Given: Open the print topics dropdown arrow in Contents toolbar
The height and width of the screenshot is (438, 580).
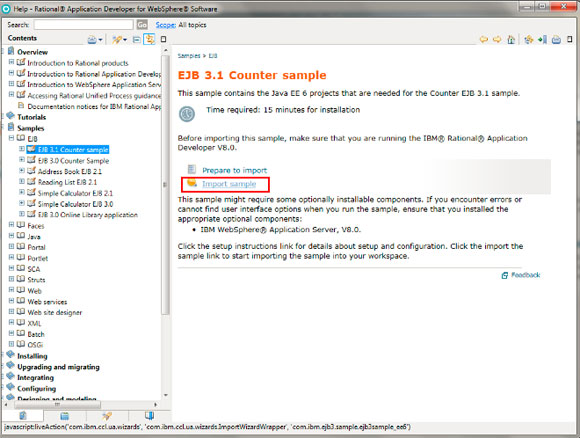Looking at the screenshot, I should coord(100,40).
